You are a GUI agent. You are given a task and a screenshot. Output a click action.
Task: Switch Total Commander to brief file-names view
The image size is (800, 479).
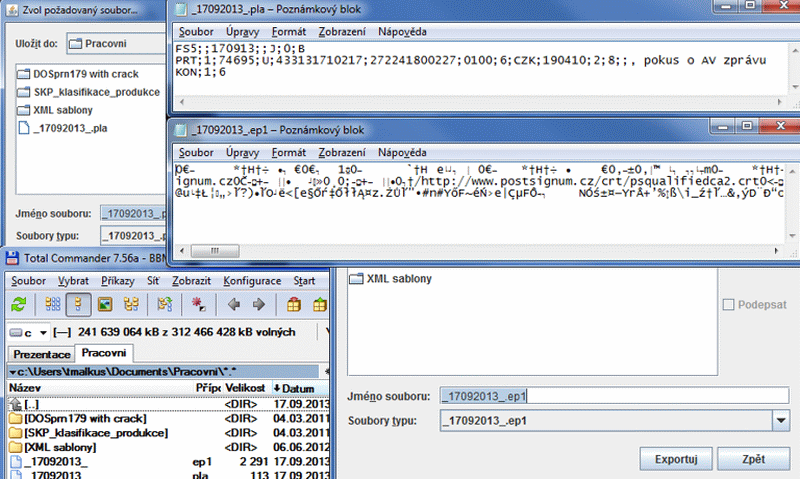point(53,305)
